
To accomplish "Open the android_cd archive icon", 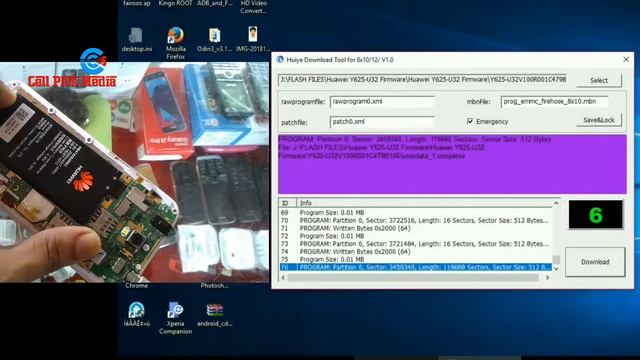I will tap(215, 315).
